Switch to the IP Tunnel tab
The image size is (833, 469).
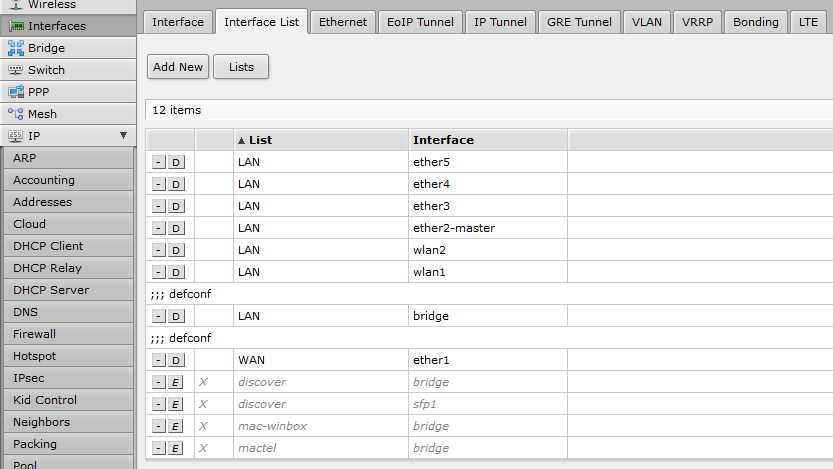pyautogui.click(x=500, y=22)
